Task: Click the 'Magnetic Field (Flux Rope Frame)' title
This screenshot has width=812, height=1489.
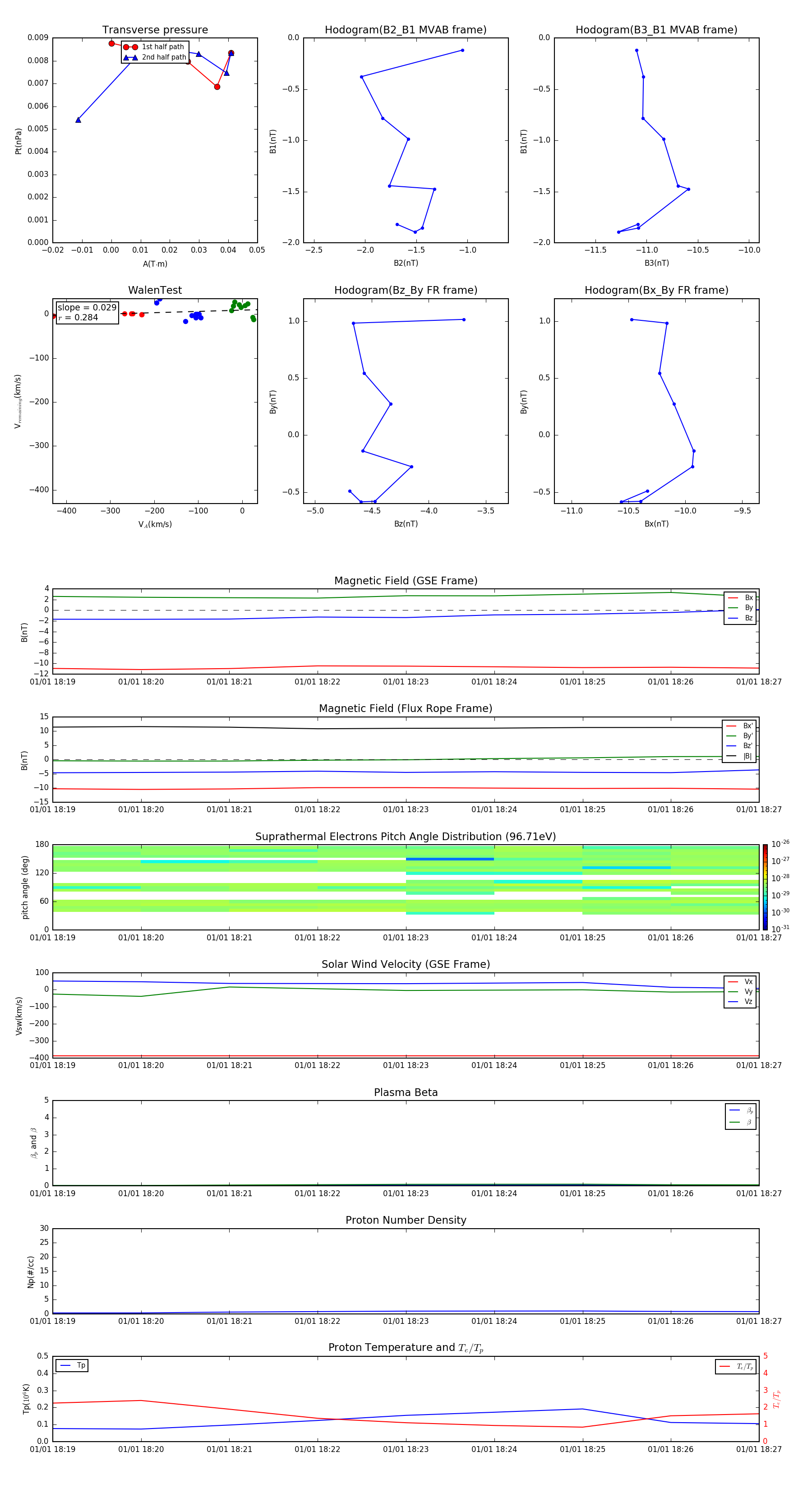Action: [406, 709]
